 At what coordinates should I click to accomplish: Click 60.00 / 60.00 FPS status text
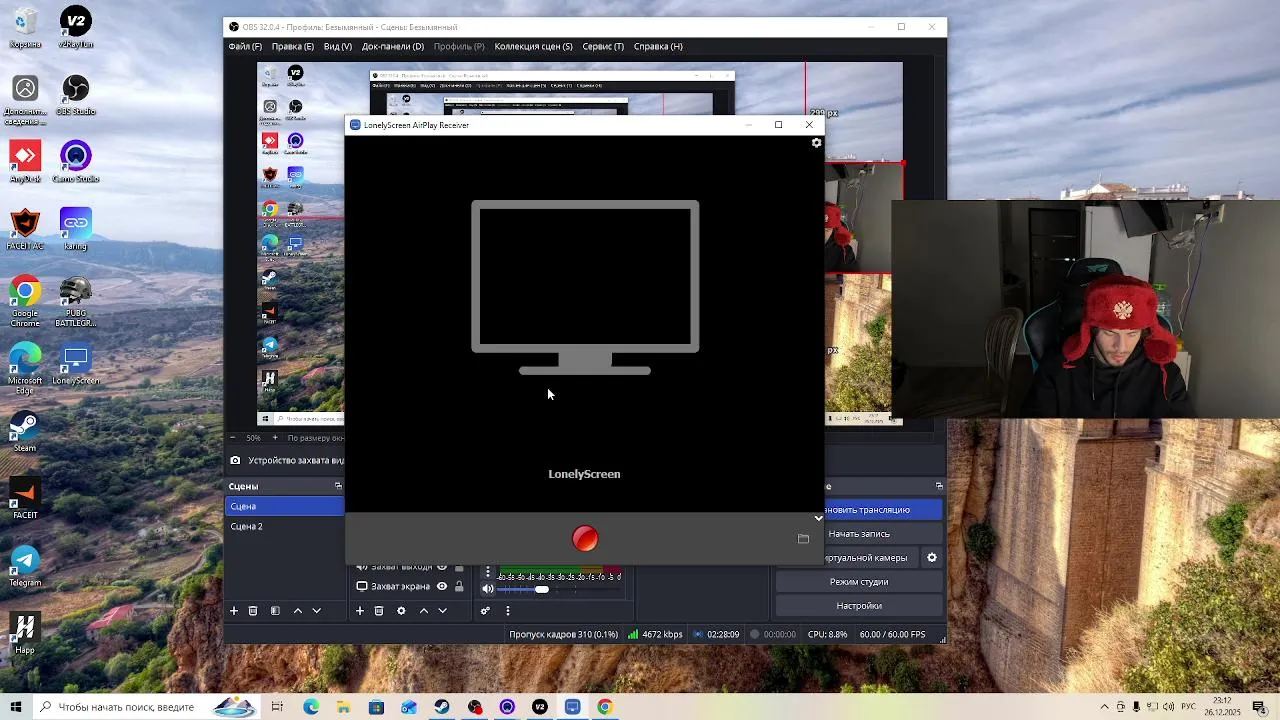click(x=893, y=634)
